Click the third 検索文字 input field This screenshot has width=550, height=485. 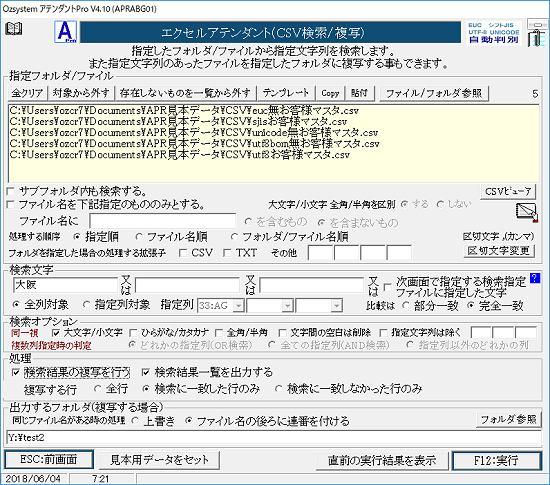311,285
